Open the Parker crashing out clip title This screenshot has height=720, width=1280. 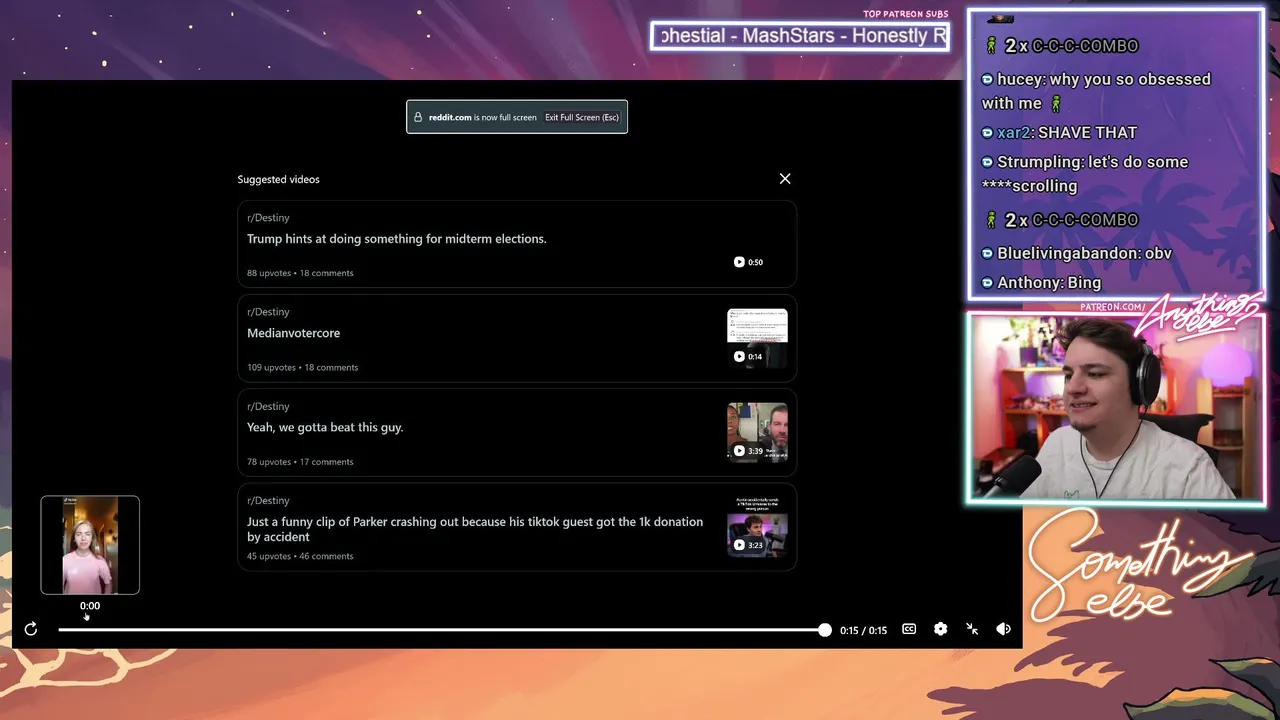475,529
